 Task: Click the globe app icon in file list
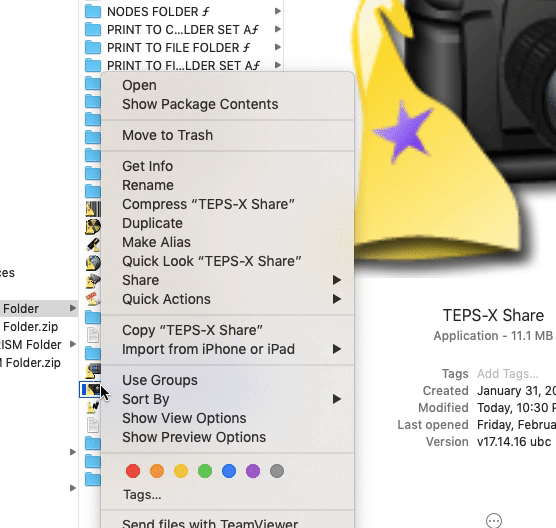pyautogui.click(x=93, y=263)
